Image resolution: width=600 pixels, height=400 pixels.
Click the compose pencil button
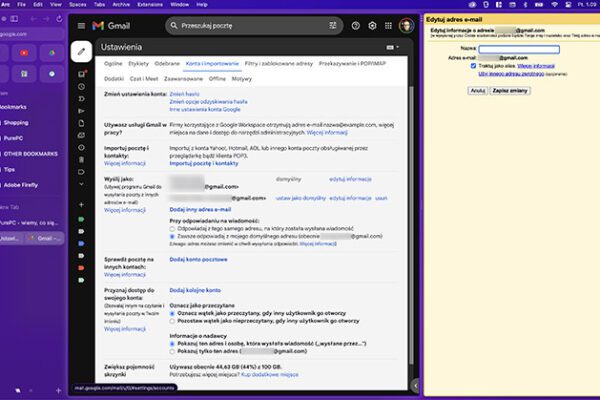81,51
